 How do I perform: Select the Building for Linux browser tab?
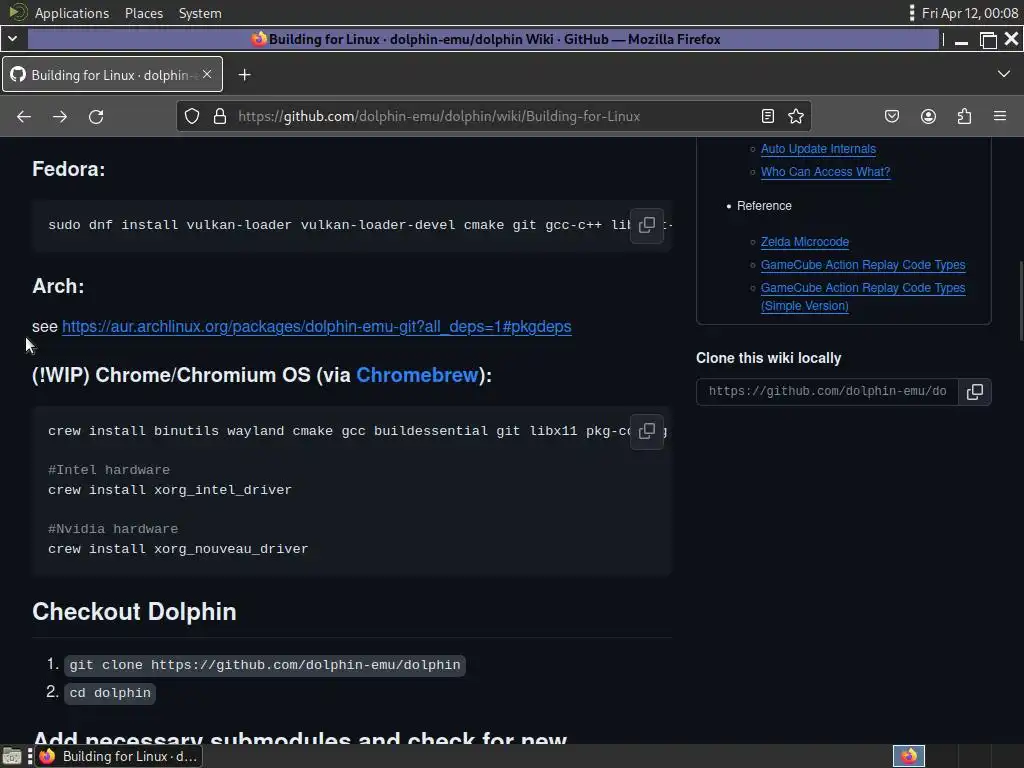pyautogui.click(x=112, y=74)
